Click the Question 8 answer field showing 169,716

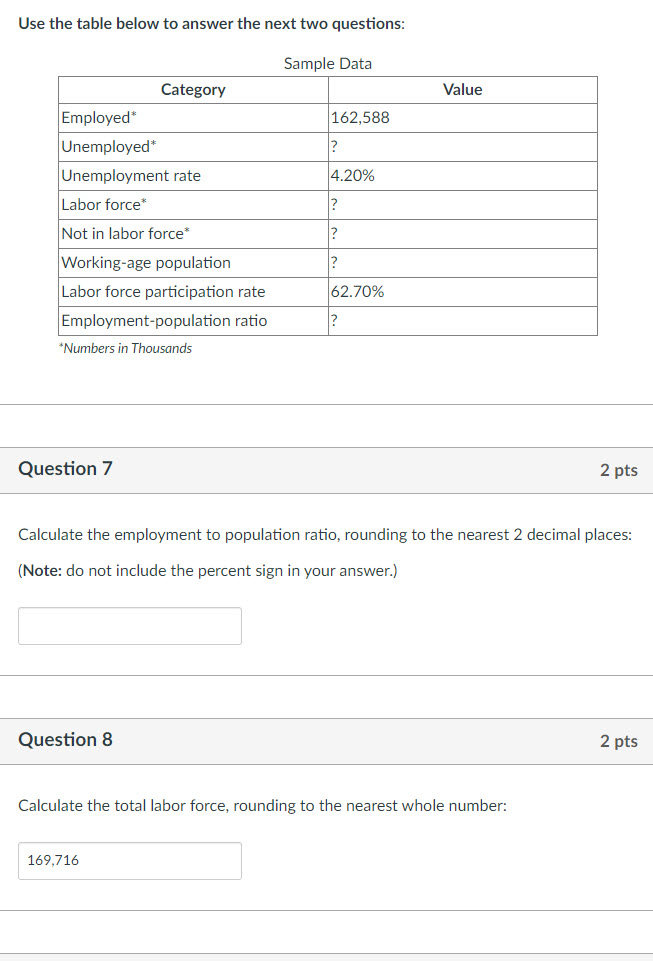[129, 860]
